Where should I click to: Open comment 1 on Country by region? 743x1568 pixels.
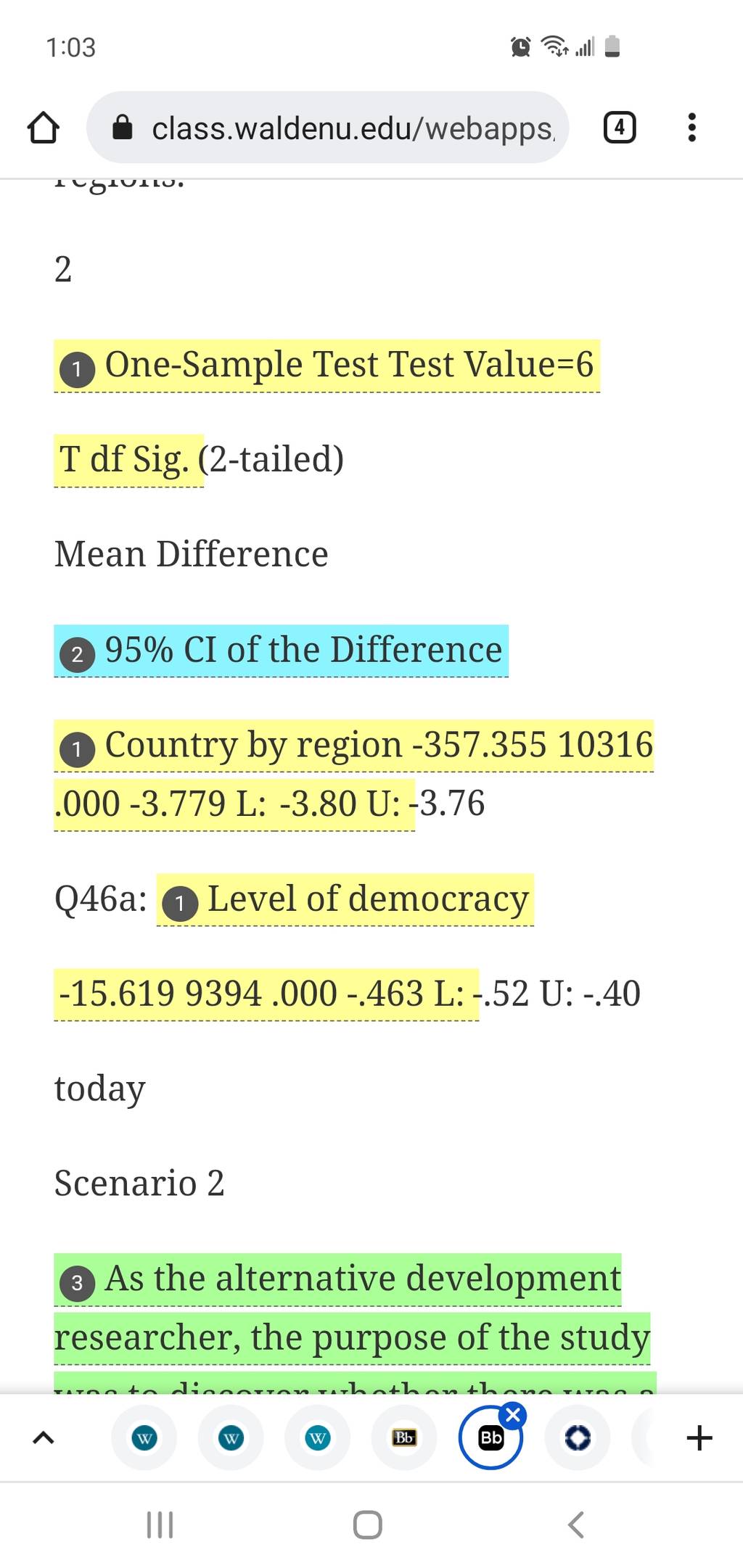coord(77,751)
